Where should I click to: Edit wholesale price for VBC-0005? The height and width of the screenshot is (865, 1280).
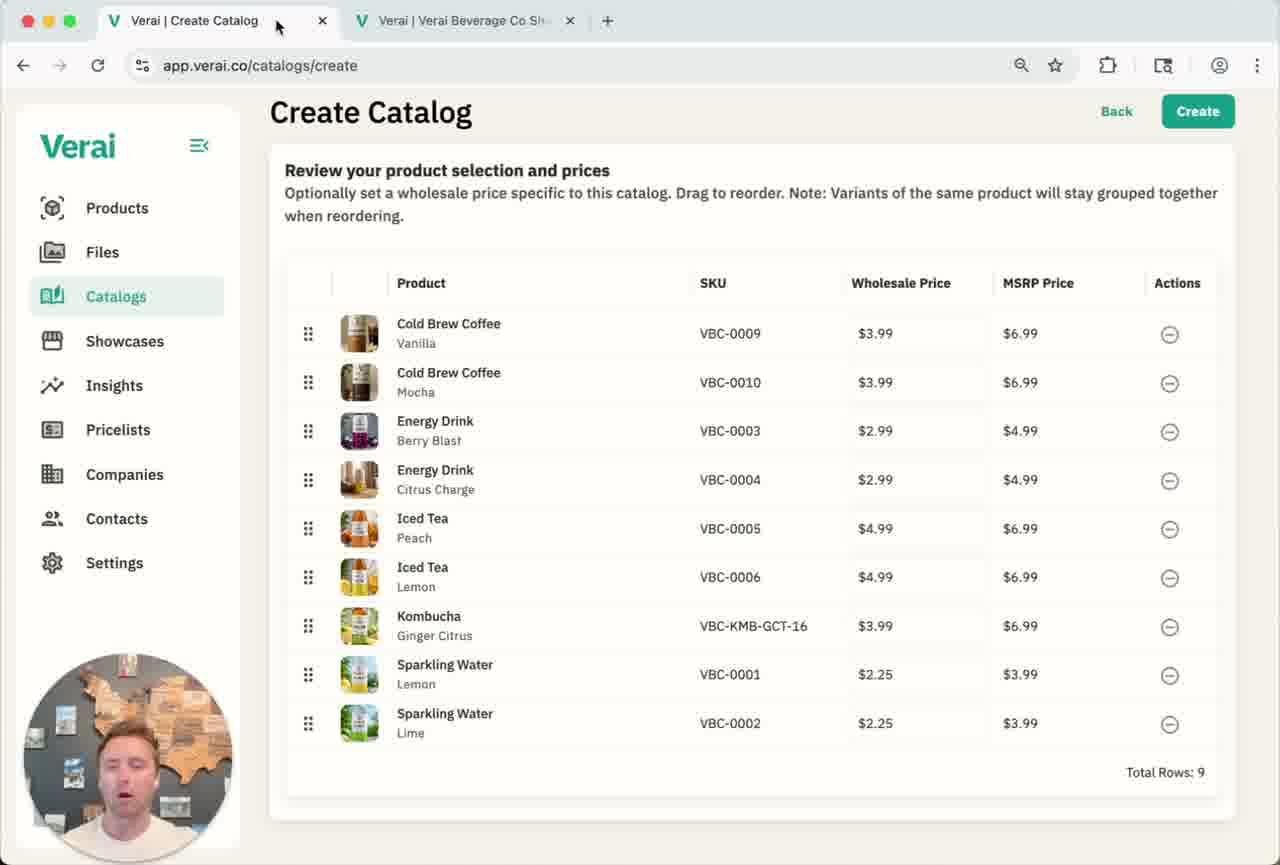(917, 528)
